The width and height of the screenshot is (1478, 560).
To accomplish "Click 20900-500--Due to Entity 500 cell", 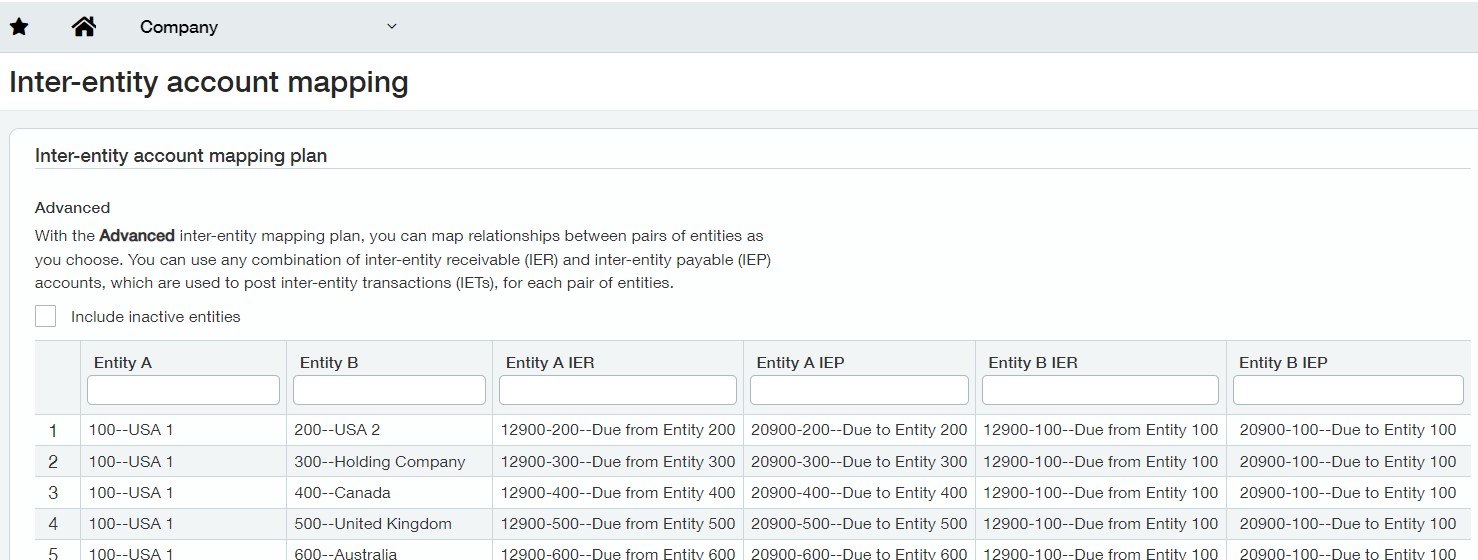I will pos(859,524).
